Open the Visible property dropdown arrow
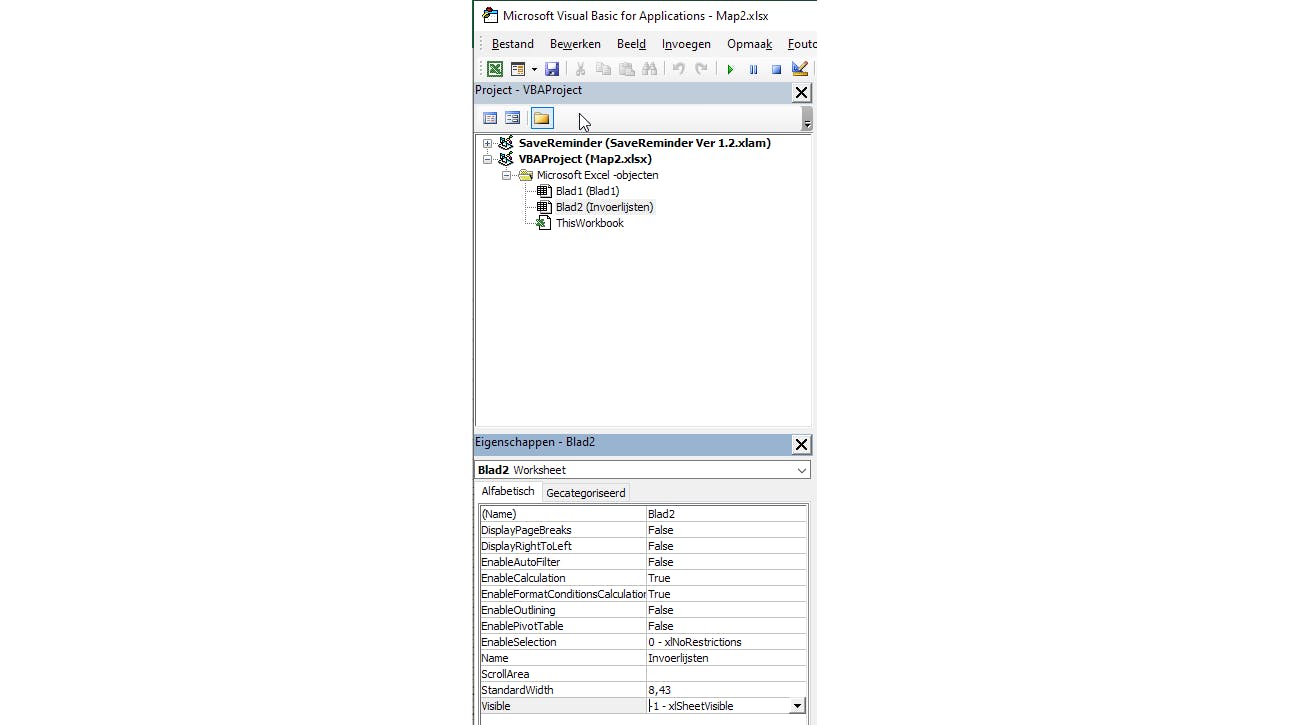This screenshot has height=725, width=1289. [x=797, y=706]
